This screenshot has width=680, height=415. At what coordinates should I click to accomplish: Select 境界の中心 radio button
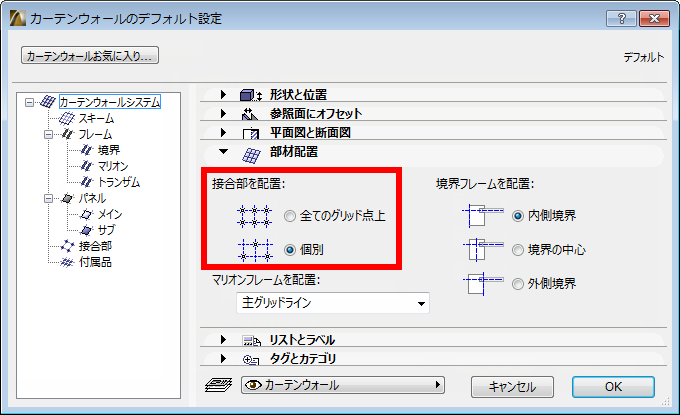(x=518, y=250)
